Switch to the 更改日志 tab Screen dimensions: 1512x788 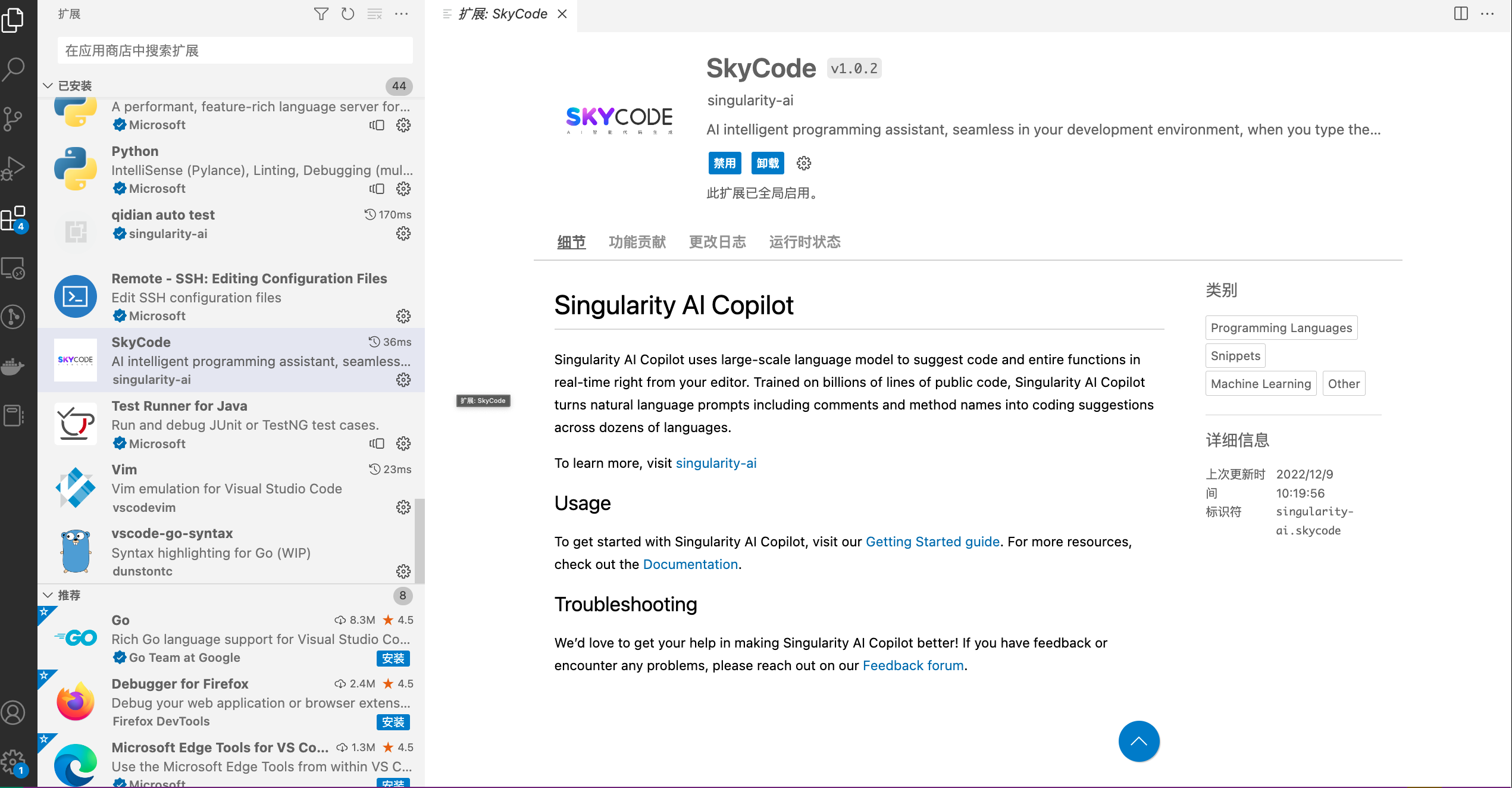(718, 242)
